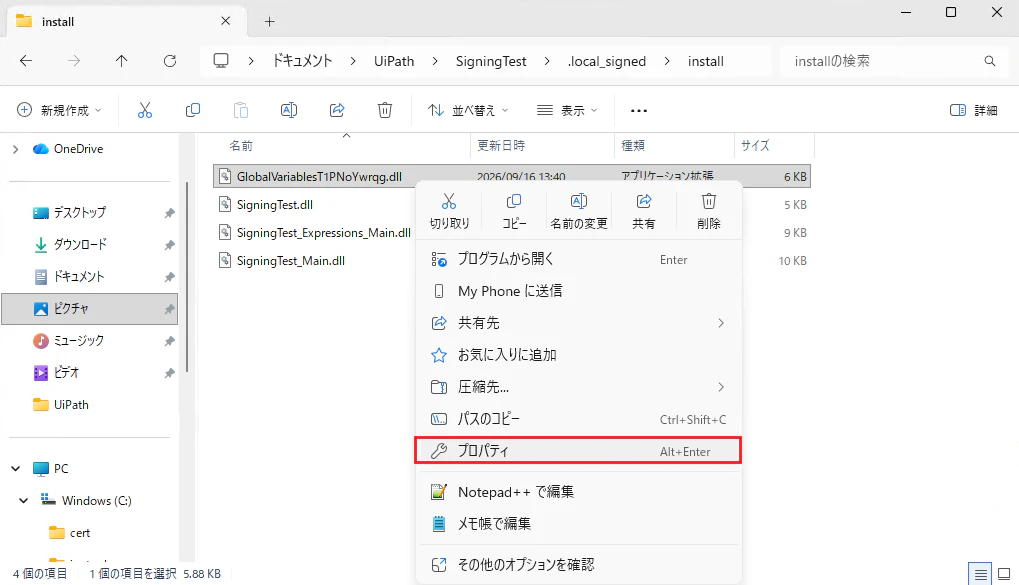This screenshot has height=585, width=1019.
Task: Click .local_signed in the address breadcrumb
Action: point(606,61)
